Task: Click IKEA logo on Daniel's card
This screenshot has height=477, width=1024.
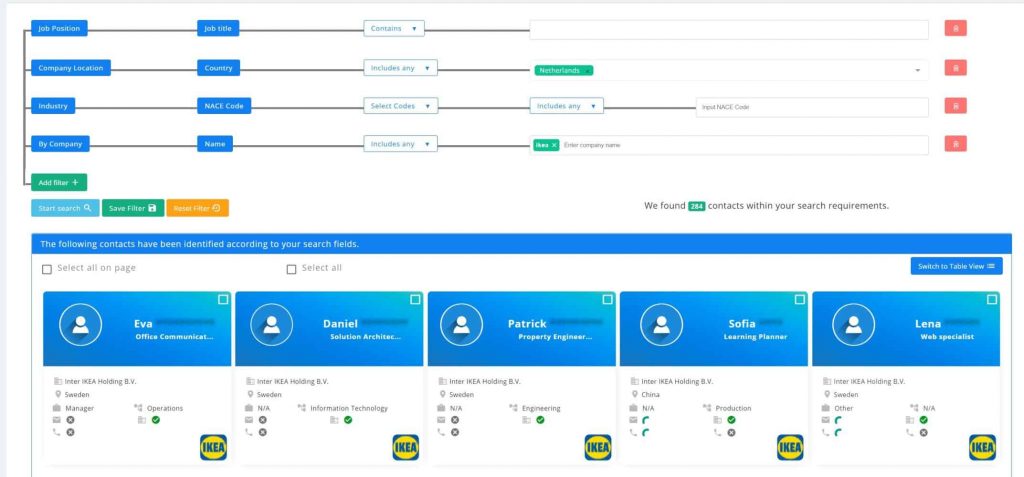Action: 405,447
